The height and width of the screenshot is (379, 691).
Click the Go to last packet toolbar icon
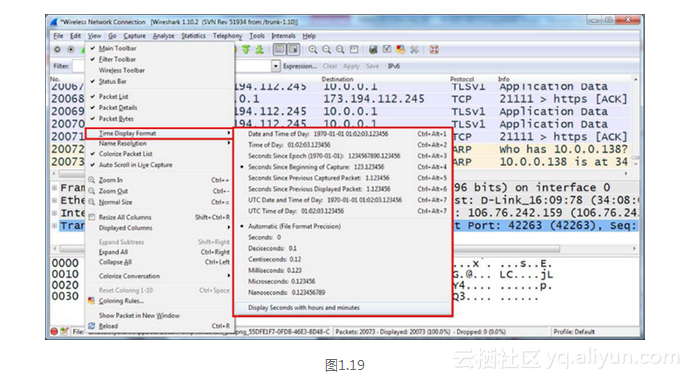[260, 49]
